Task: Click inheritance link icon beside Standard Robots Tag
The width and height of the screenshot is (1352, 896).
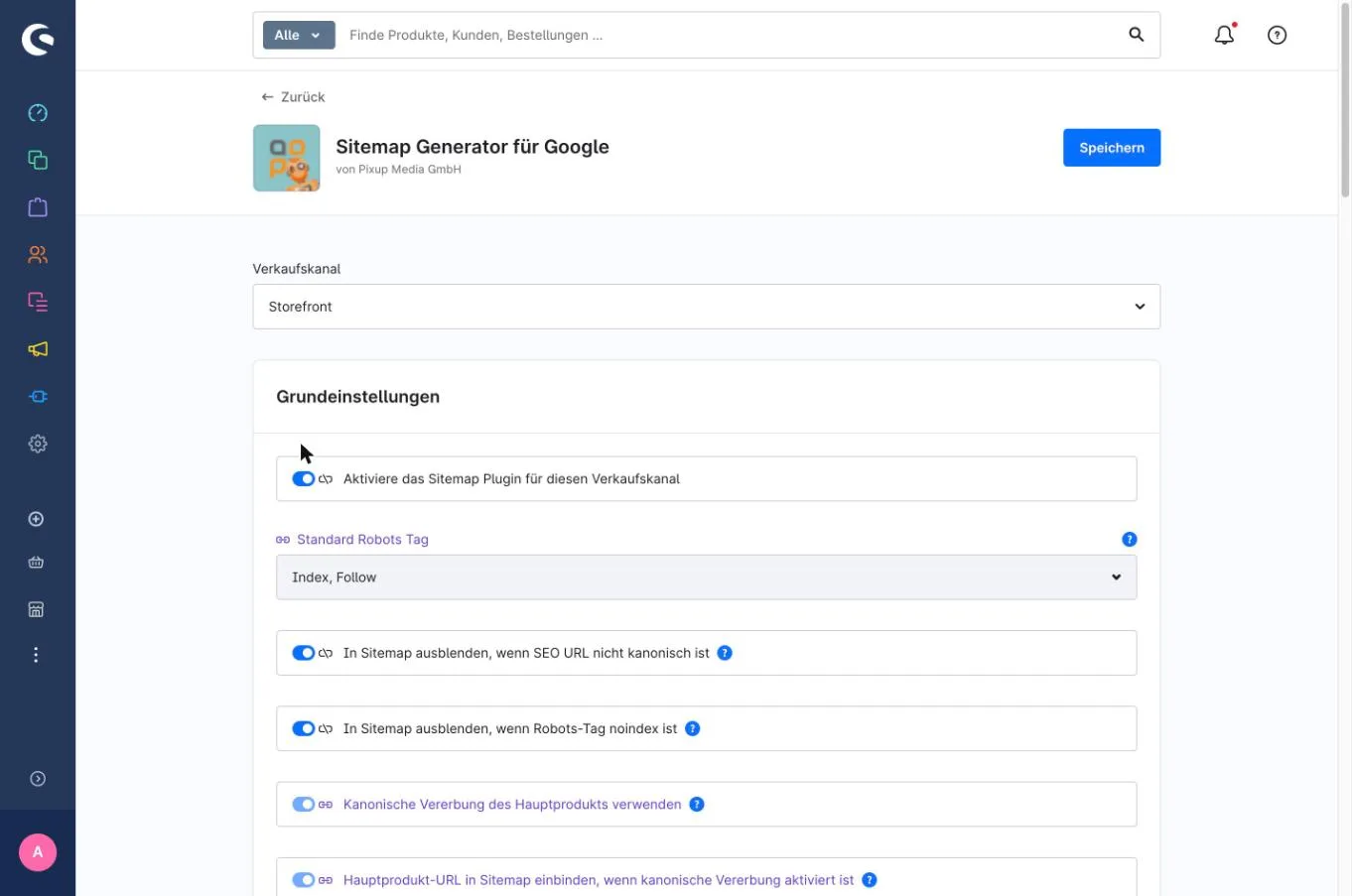Action: (x=283, y=540)
